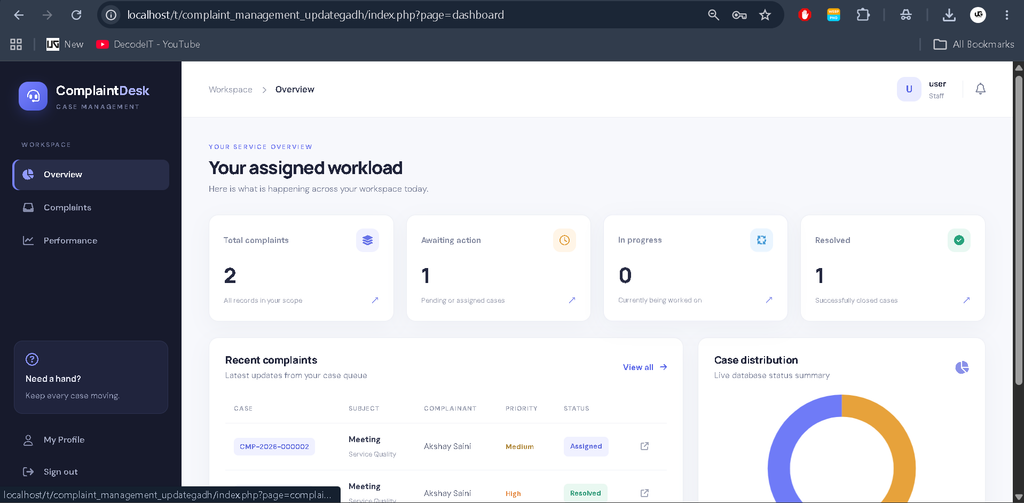Click the browser address bar URL

[x=315, y=14]
